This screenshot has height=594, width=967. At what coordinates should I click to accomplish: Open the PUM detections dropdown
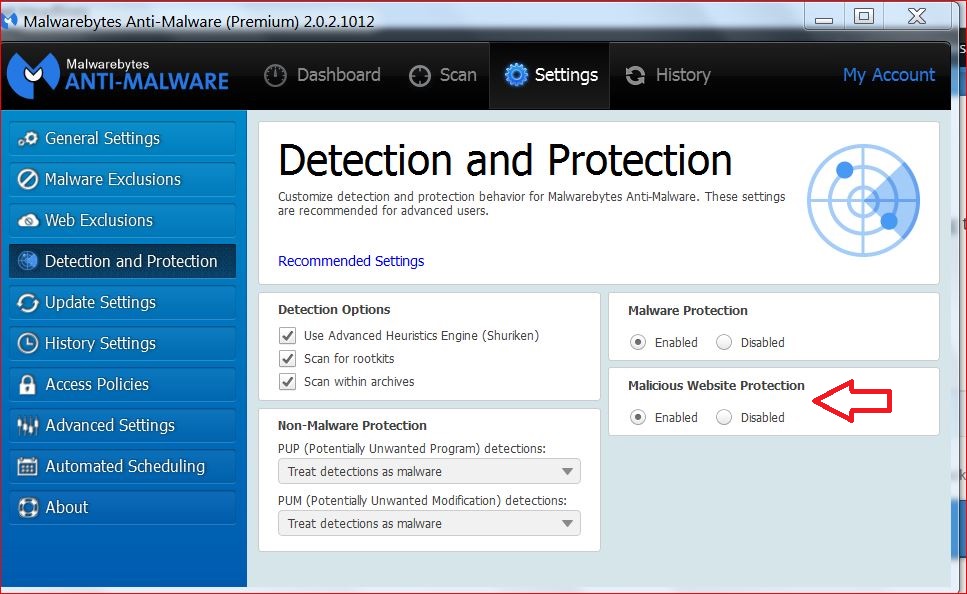429,523
